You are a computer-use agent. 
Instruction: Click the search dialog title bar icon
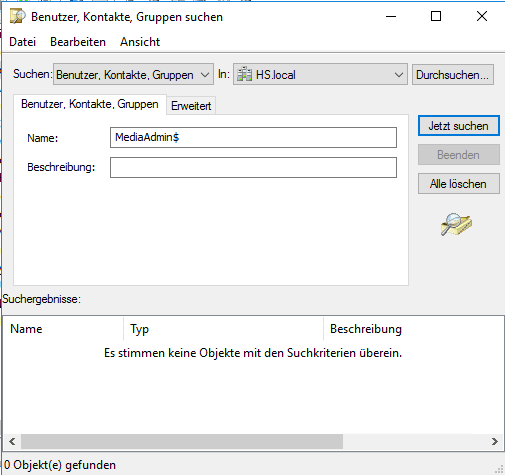(x=17, y=16)
